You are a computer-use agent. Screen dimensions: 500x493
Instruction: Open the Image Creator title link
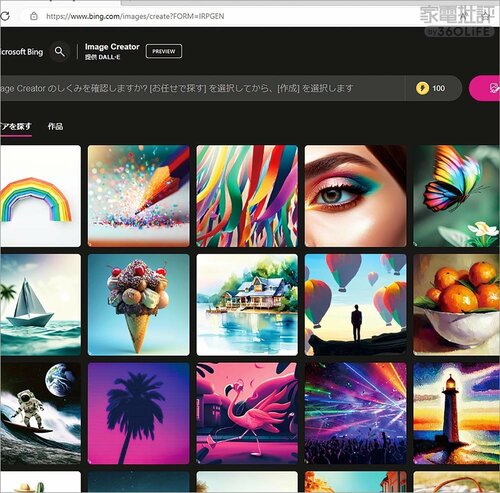112,47
